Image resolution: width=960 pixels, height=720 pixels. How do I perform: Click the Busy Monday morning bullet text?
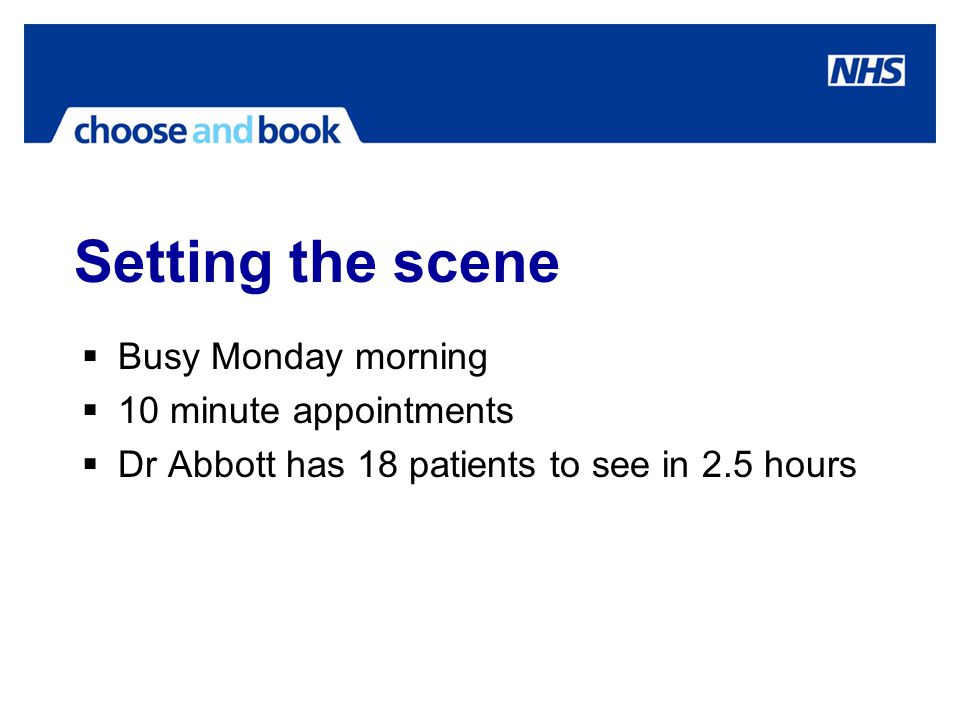tap(303, 358)
